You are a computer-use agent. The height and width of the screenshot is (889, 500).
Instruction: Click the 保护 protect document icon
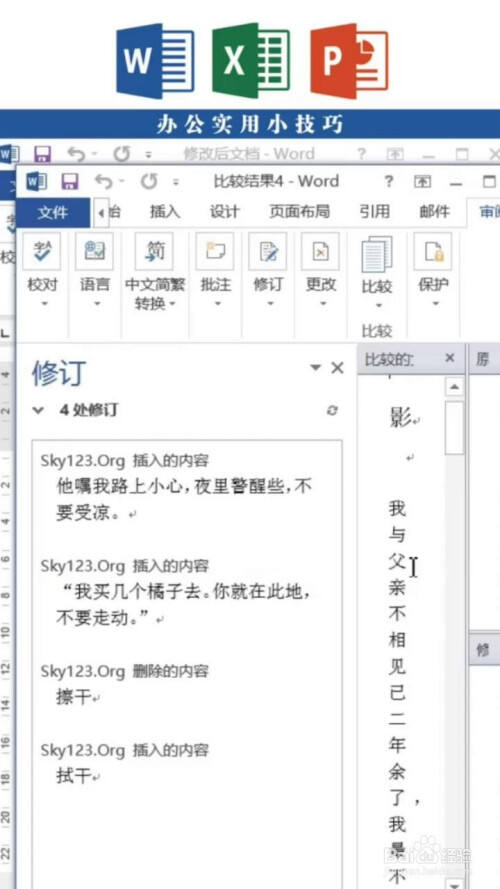click(x=433, y=251)
